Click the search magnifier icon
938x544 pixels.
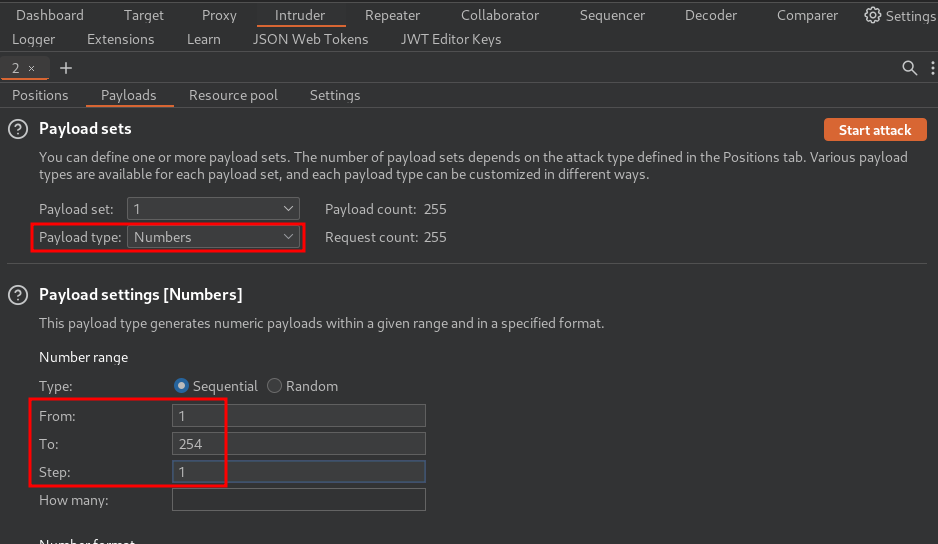click(x=909, y=68)
